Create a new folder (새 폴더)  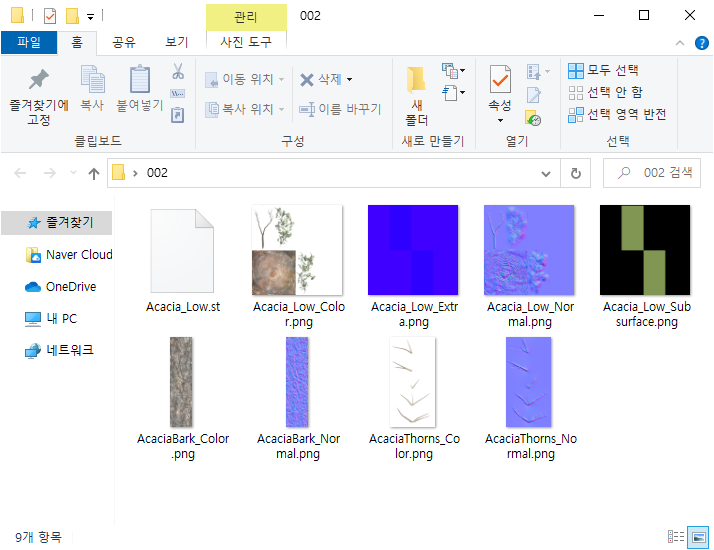(x=416, y=96)
